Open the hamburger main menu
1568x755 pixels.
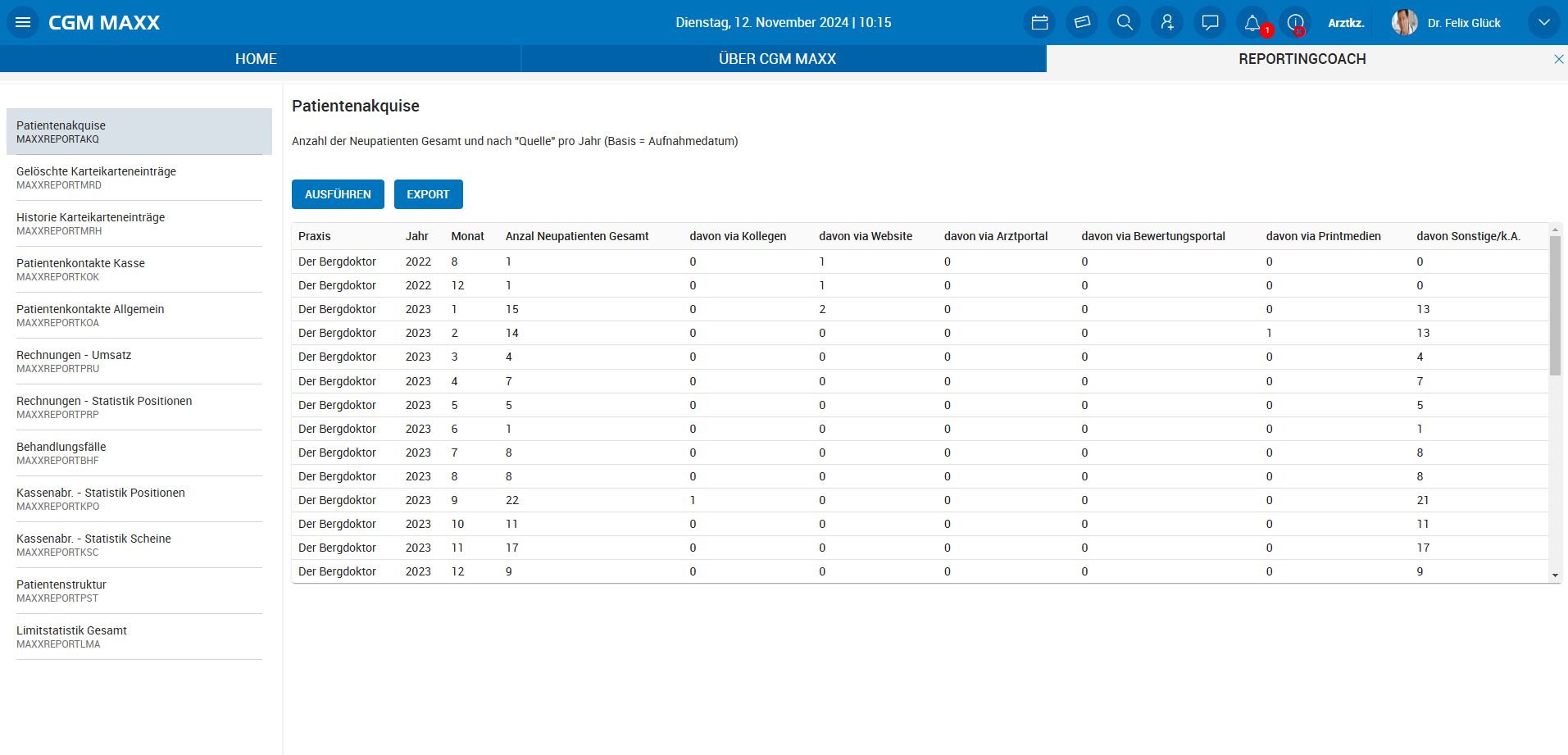click(23, 22)
